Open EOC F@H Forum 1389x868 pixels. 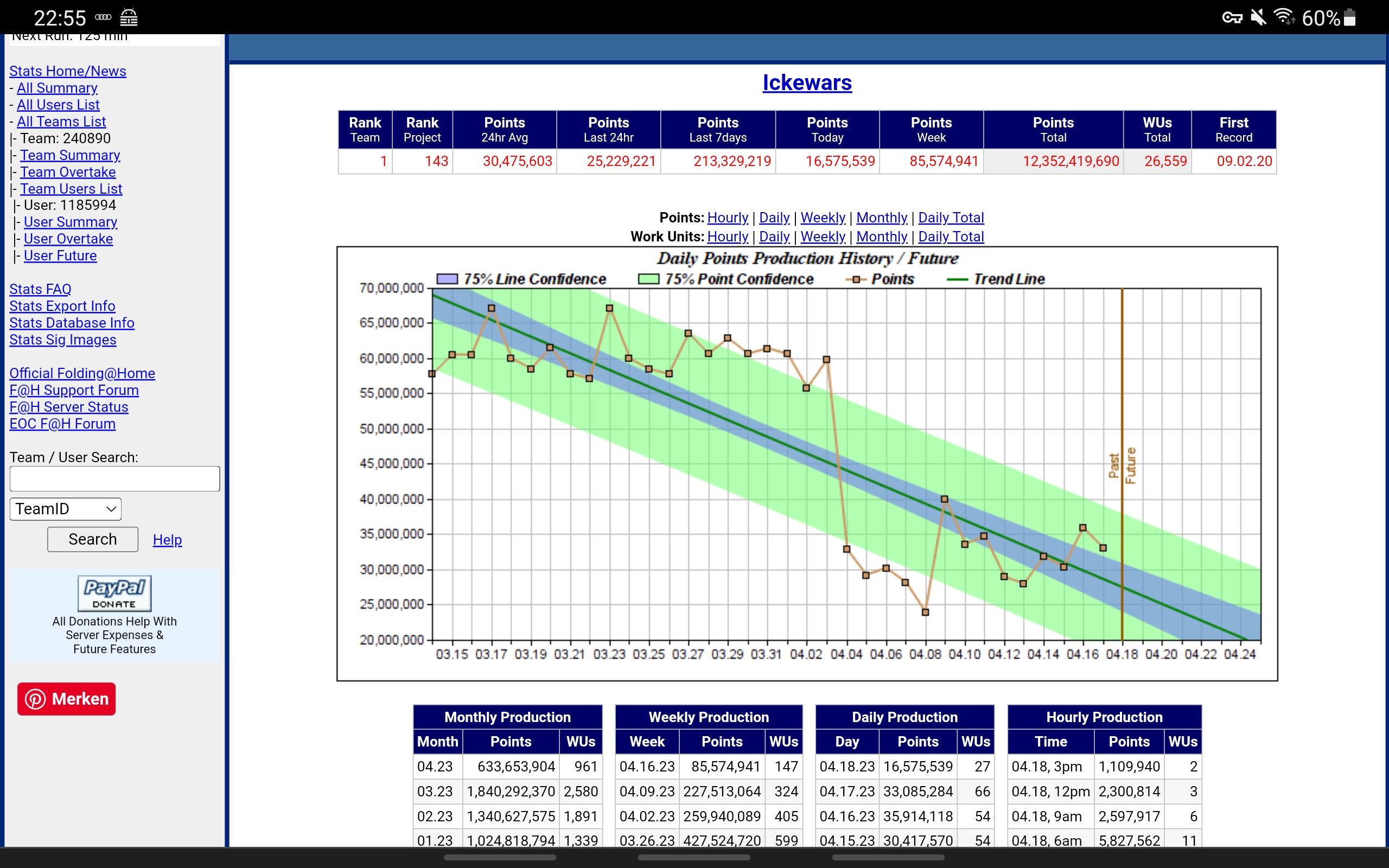click(62, 424)
